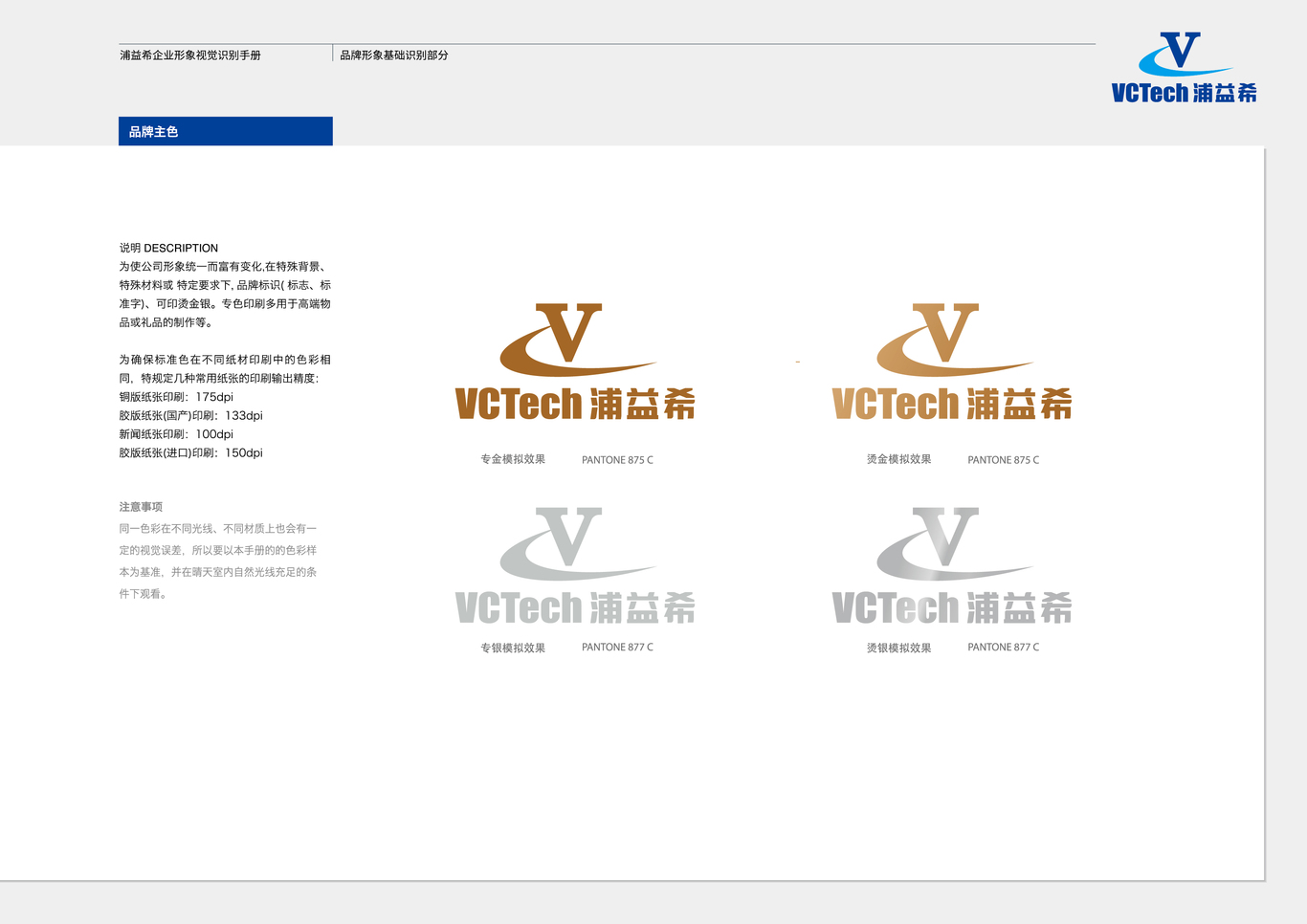
Task: Click PANTONE 877 C beside 专银模拟效果
Action: (x=617, y=648)
